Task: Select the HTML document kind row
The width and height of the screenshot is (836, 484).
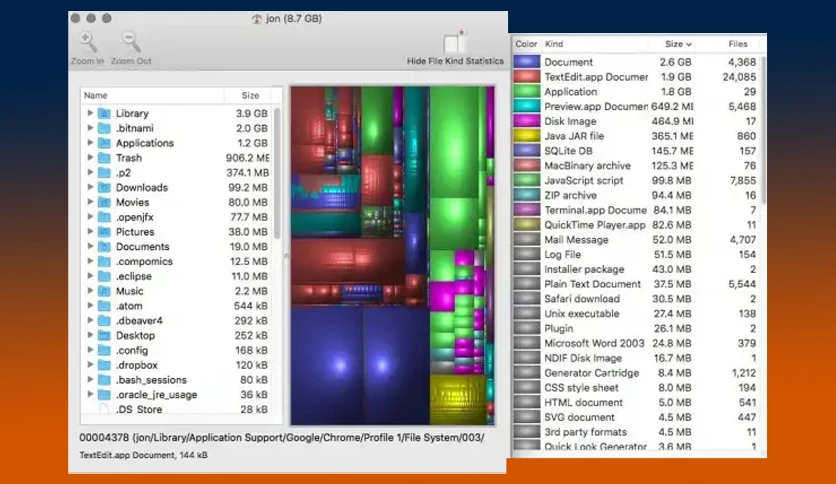Action: tap(636, 402)
